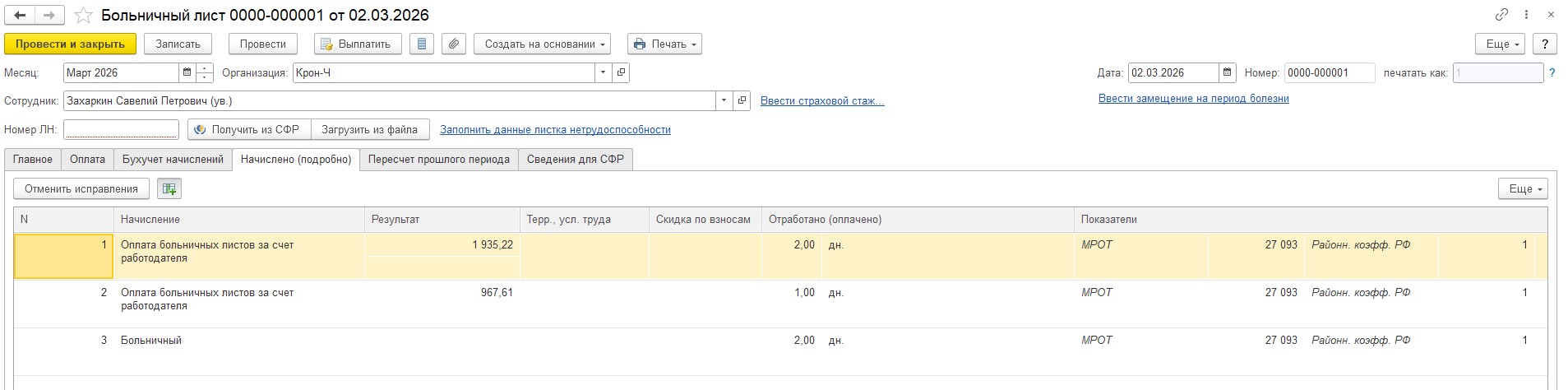Image resolution: width=1568 pixels, height=390 pixels.
Task: Click the add column icon above table
Action: pyautogui.click(x=169, y=189)
